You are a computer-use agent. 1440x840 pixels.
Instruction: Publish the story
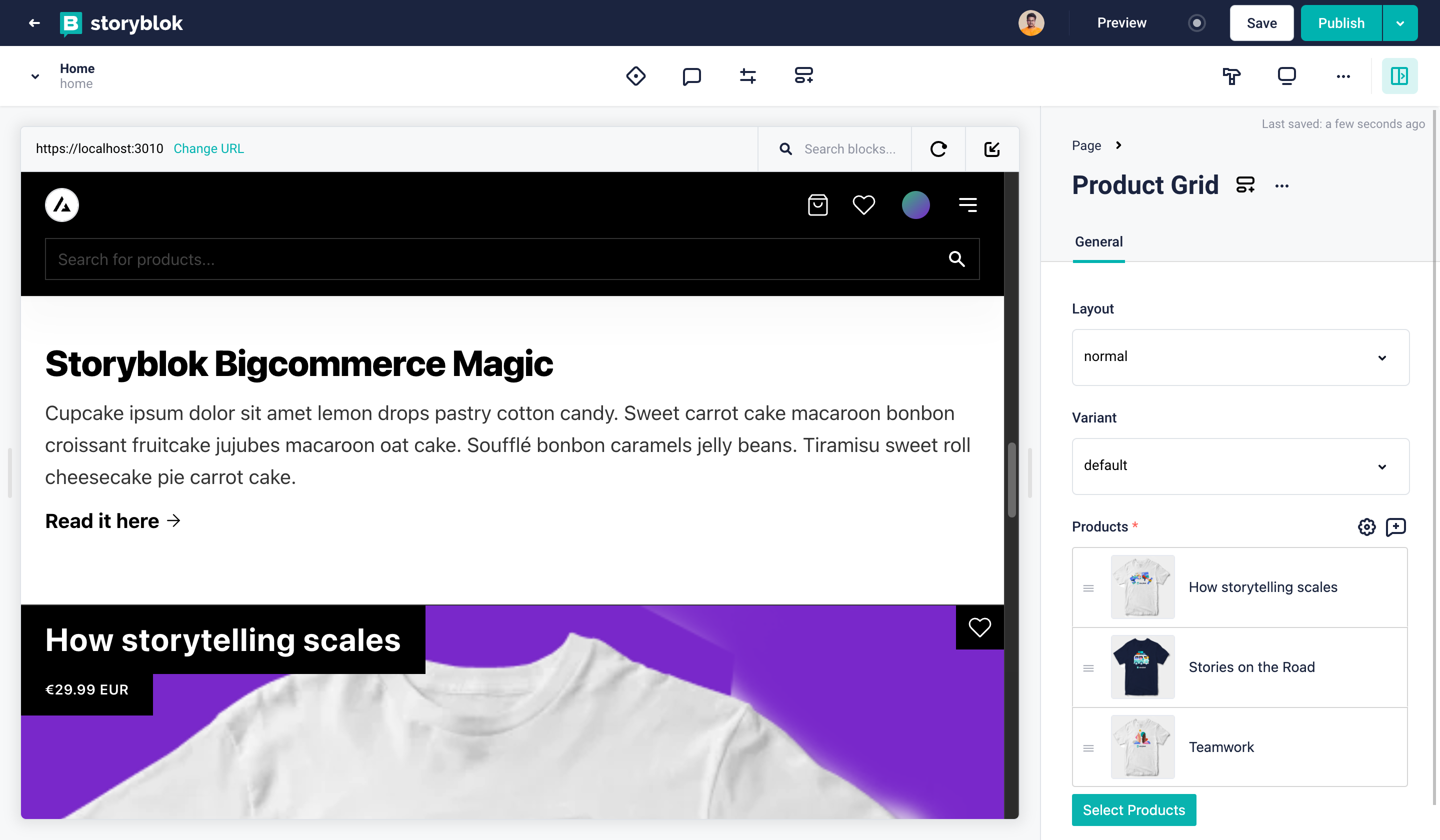(1340, 23)
